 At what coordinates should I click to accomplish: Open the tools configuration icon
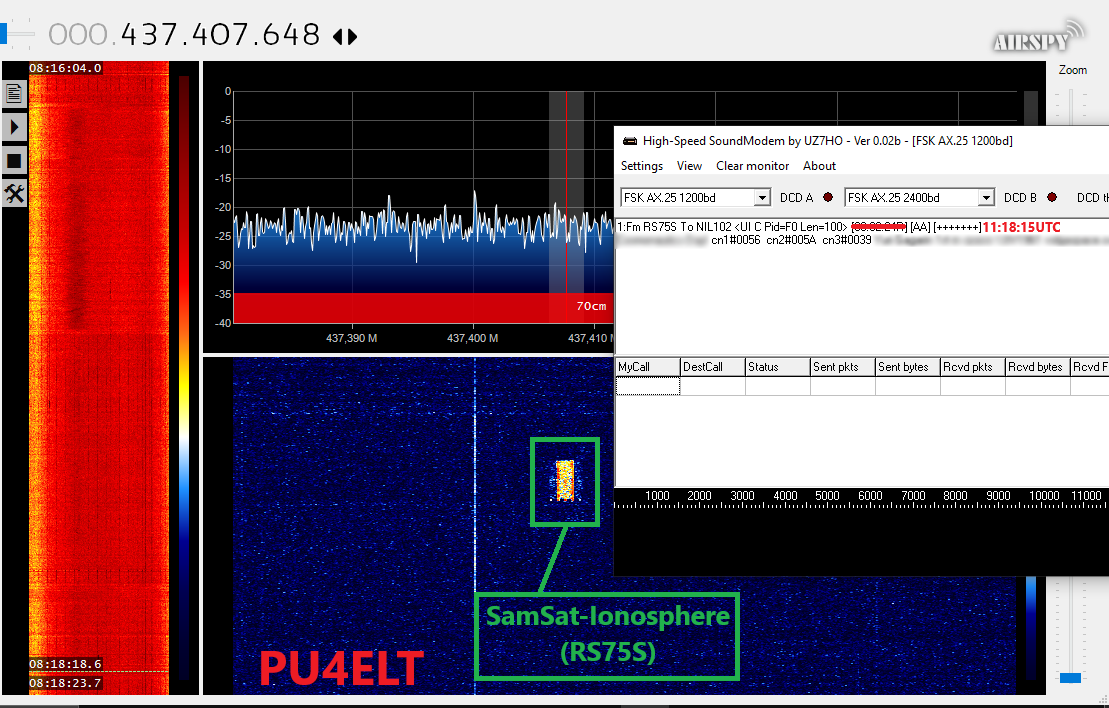tap(14, 193)
